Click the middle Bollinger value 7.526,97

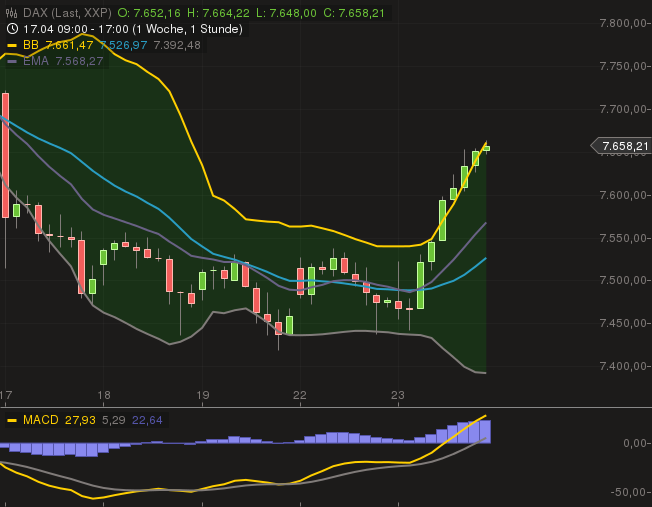coord(123,45)
